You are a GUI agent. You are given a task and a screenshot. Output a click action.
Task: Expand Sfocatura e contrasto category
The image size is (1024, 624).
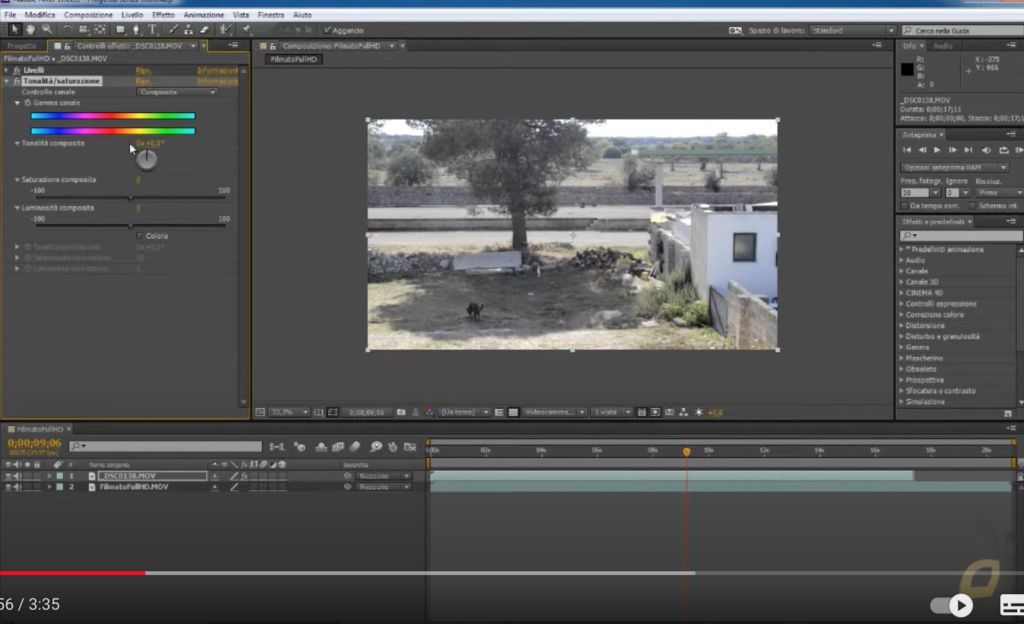click(902, 391)
